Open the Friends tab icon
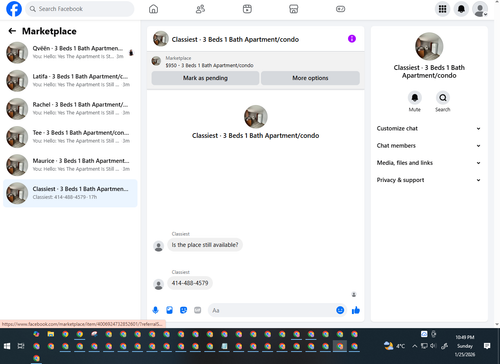 200,9
